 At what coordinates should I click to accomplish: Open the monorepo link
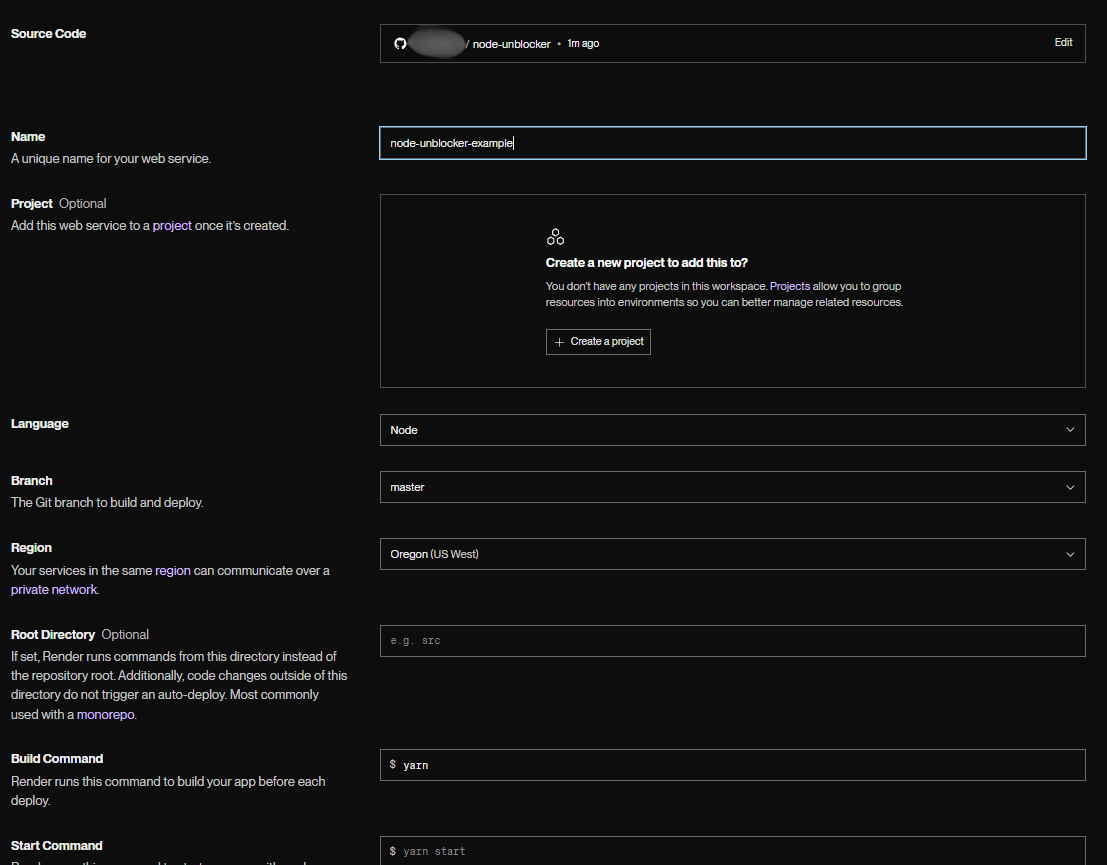coord(105,715)
